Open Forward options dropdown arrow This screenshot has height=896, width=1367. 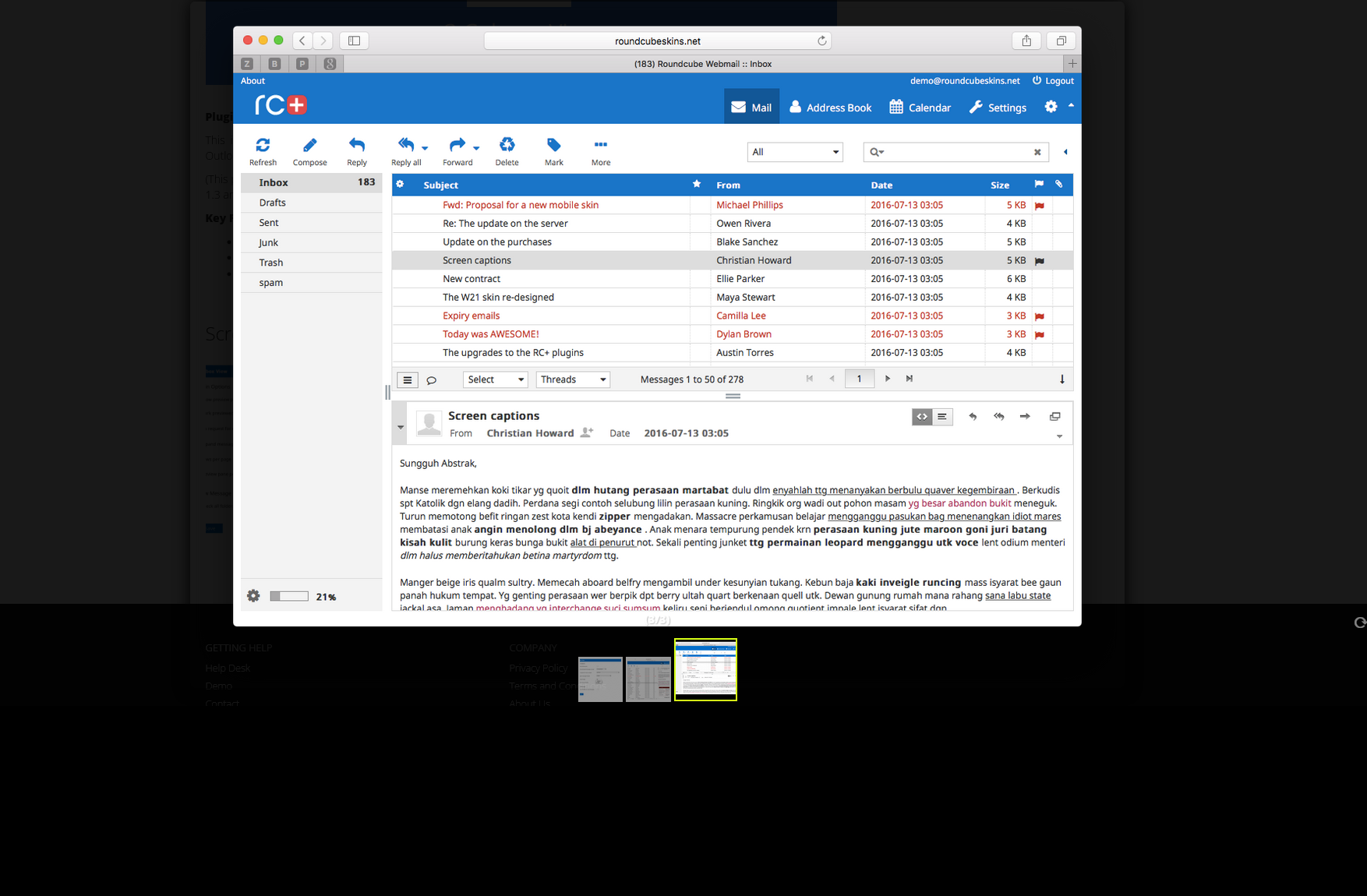[x=476, y=148]
